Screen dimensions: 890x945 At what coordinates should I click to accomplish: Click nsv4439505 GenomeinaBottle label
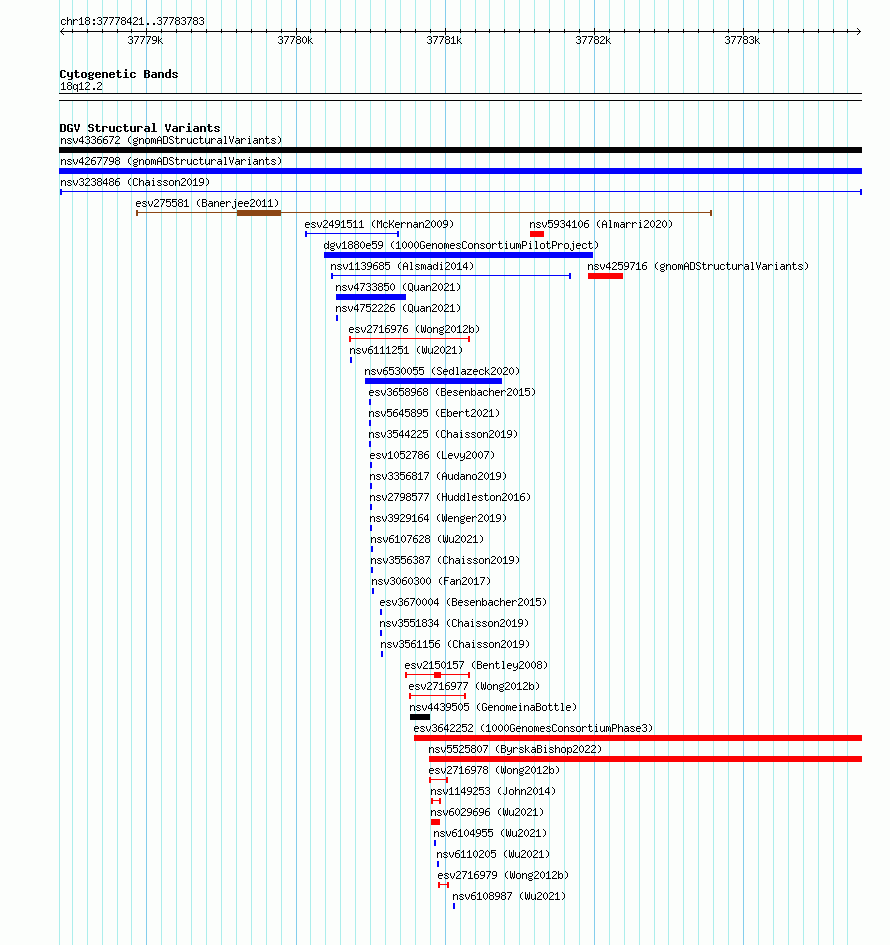(494, 708)
